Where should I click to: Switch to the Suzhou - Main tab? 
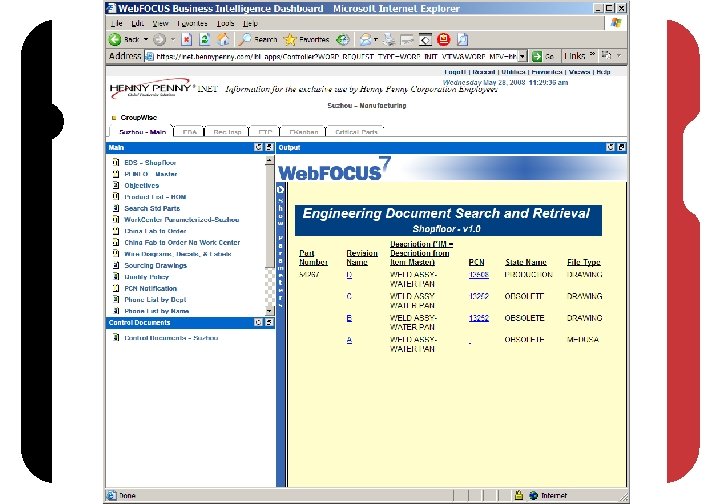pos(142,132)
